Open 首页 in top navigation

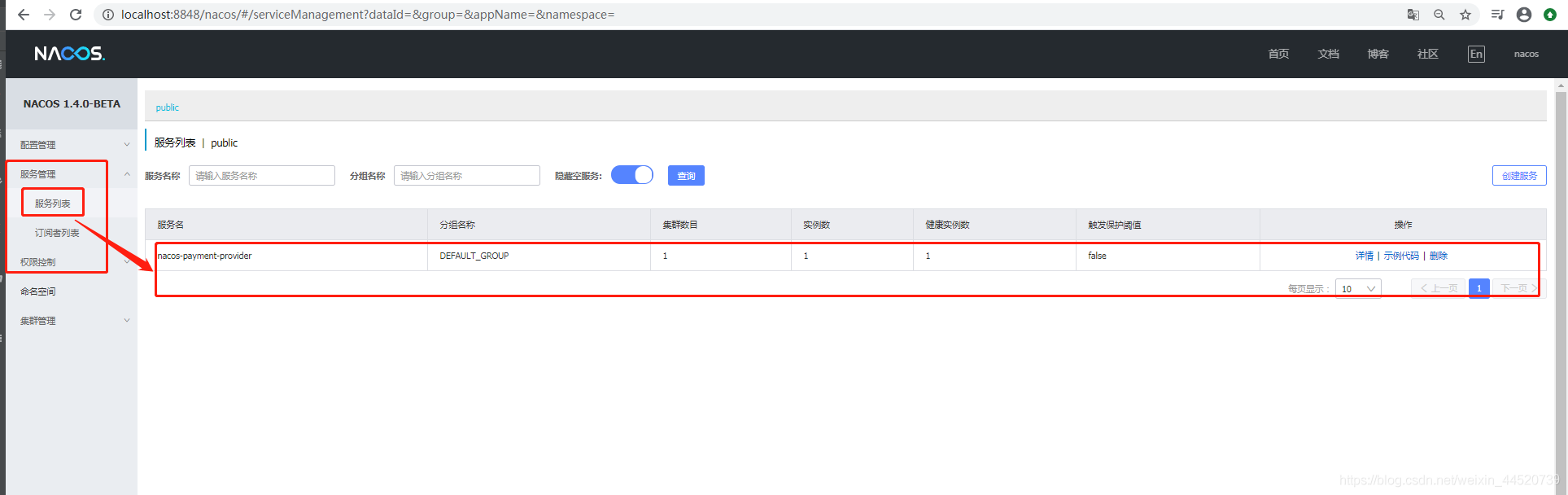1278,54
